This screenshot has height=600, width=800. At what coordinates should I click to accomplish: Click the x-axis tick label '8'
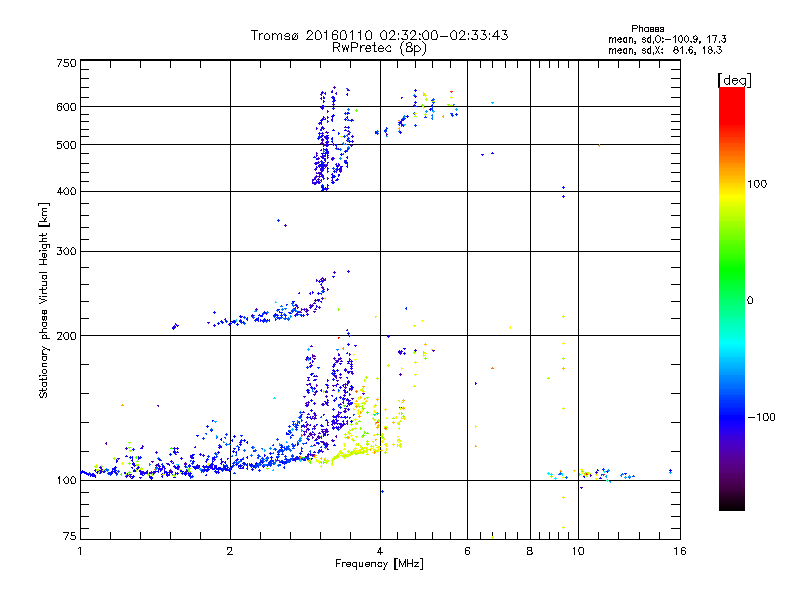tap(530, 551)
